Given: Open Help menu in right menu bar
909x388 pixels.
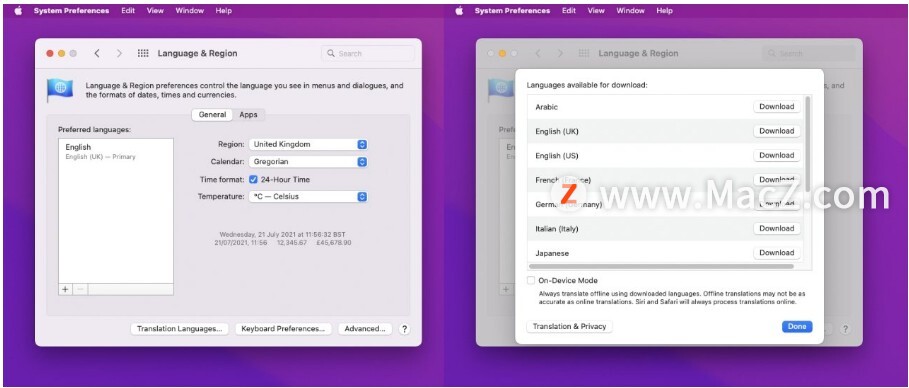Looking at the screenshot, I should [x=665, y=10].
